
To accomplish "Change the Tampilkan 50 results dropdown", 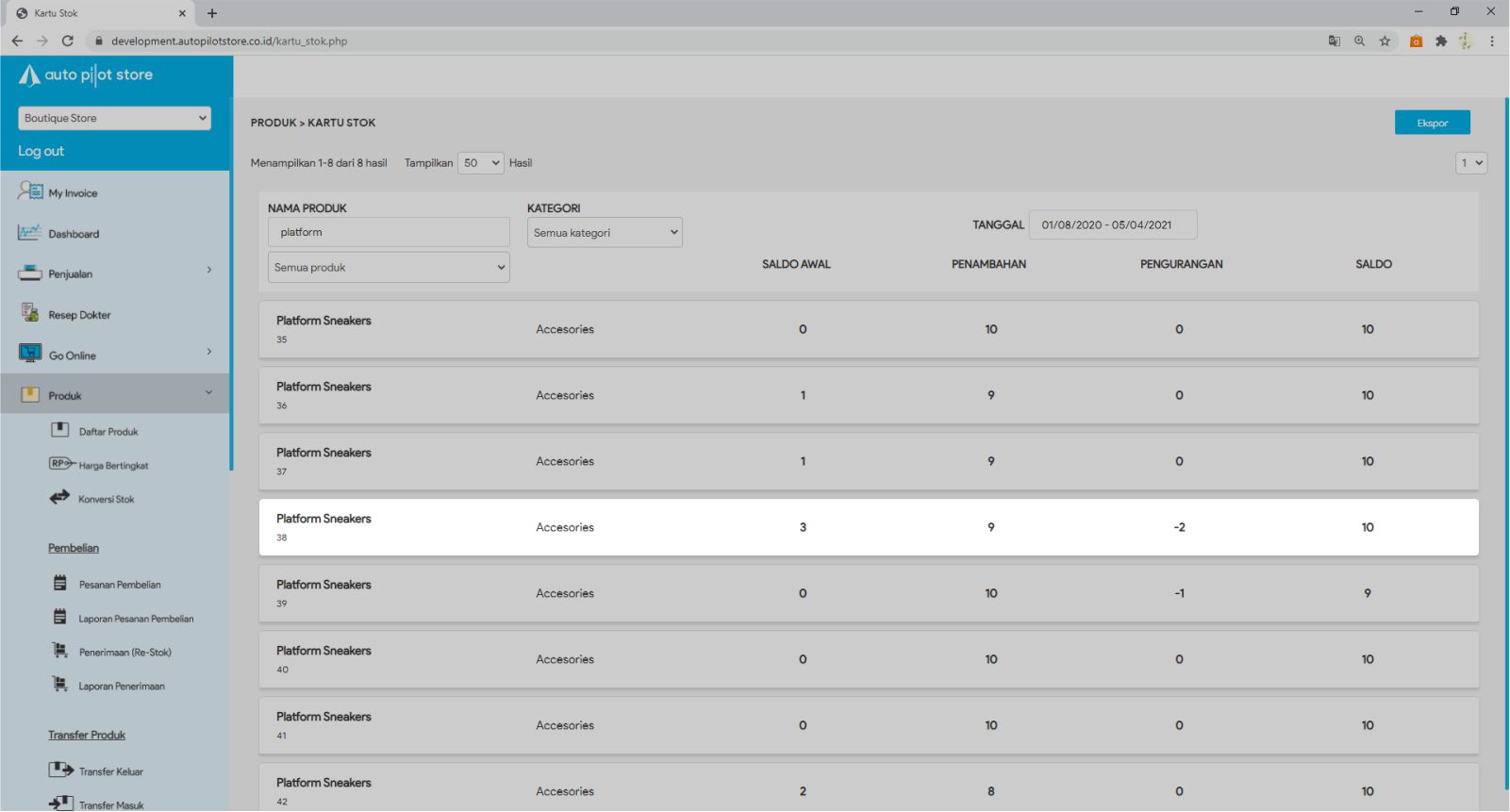I will [480, 163].
